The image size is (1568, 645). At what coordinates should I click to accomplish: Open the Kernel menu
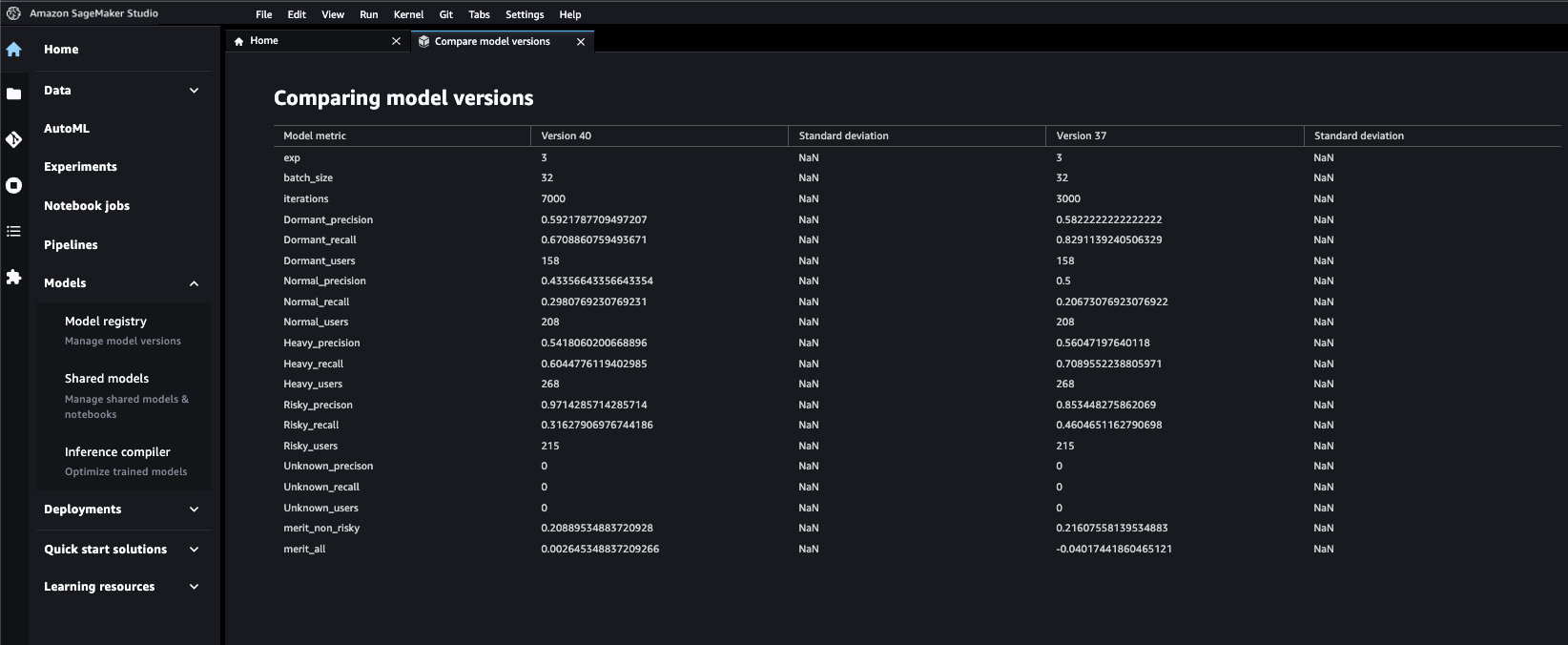(x=408, y=14)
